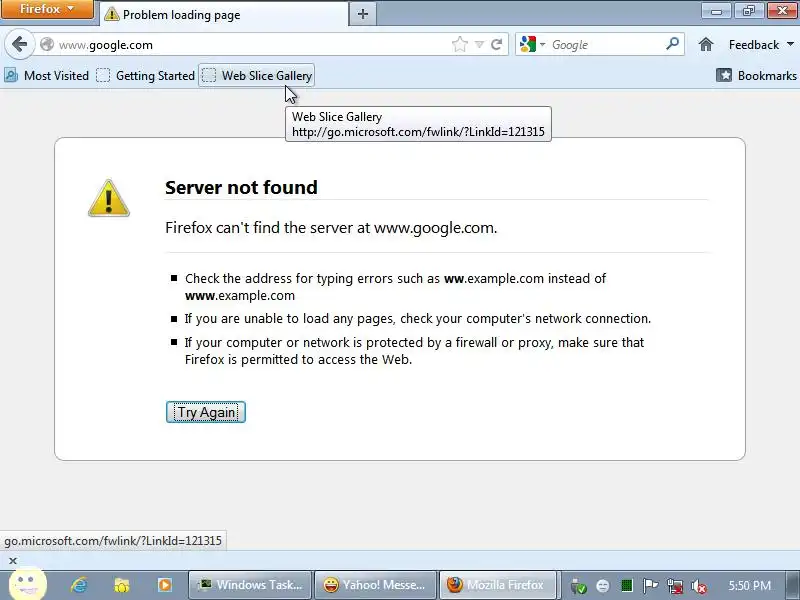This screenshot has height=600, width=800.
Task: Open the Windows Start orb
Action: pos(28,585)
